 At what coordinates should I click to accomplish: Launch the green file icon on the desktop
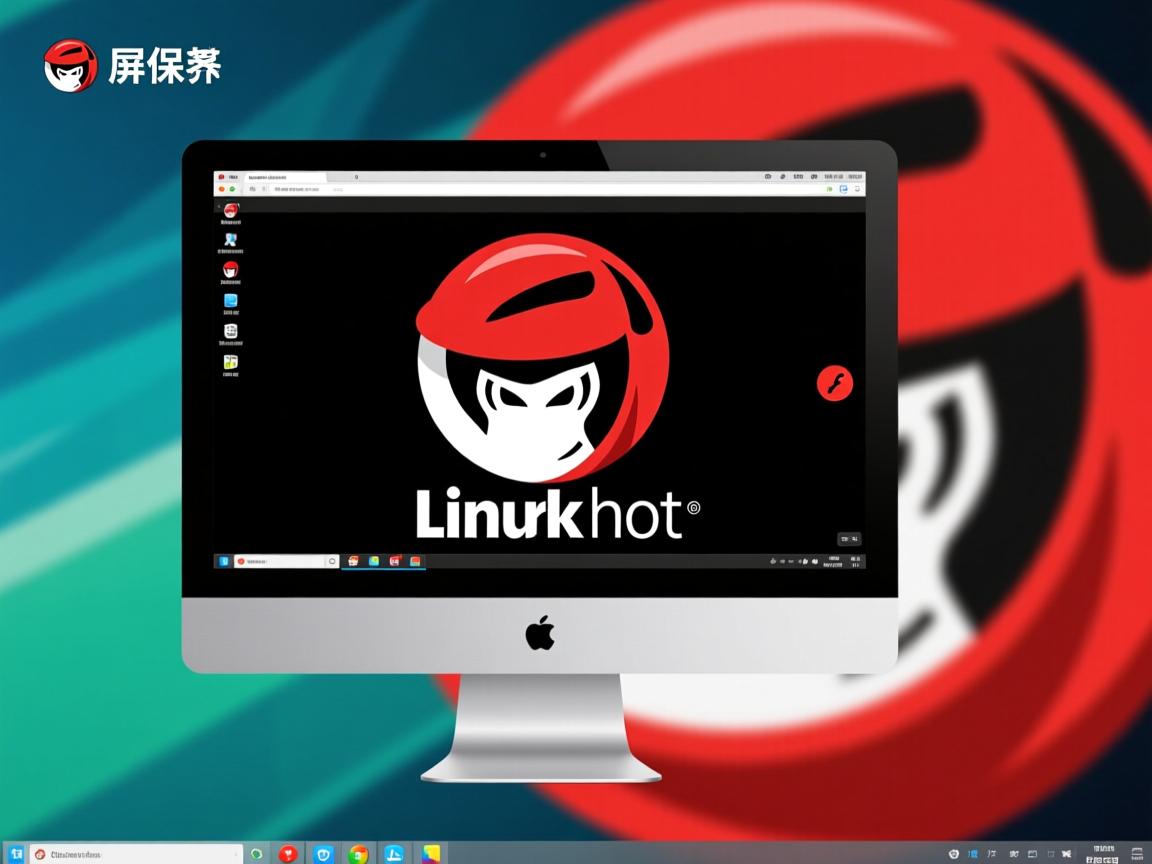coord(230,360)
